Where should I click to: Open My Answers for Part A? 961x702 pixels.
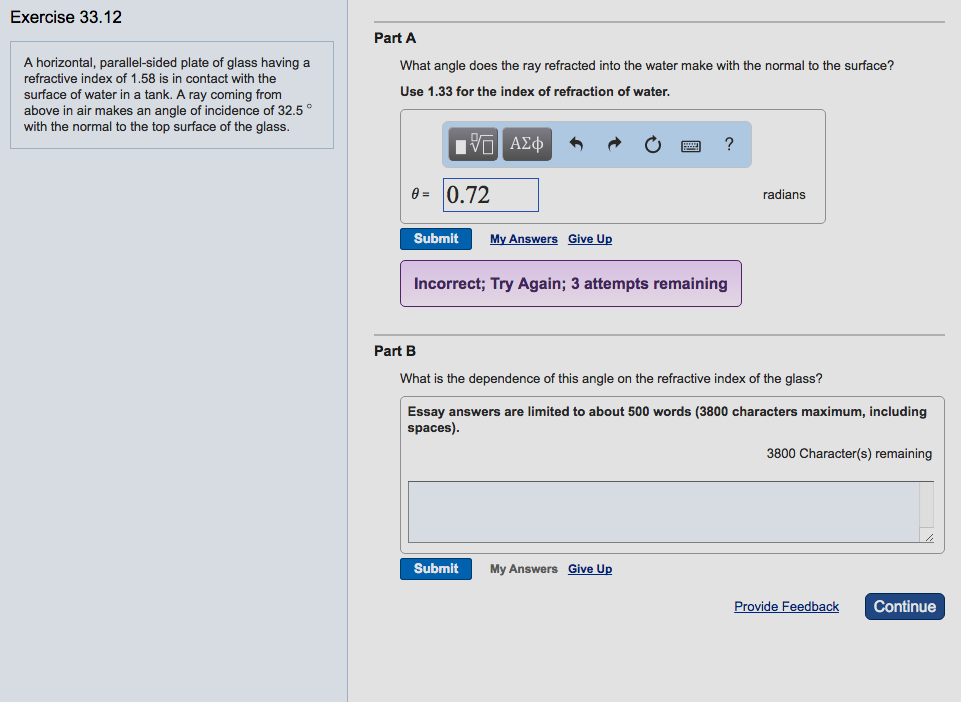coord(523,239)
